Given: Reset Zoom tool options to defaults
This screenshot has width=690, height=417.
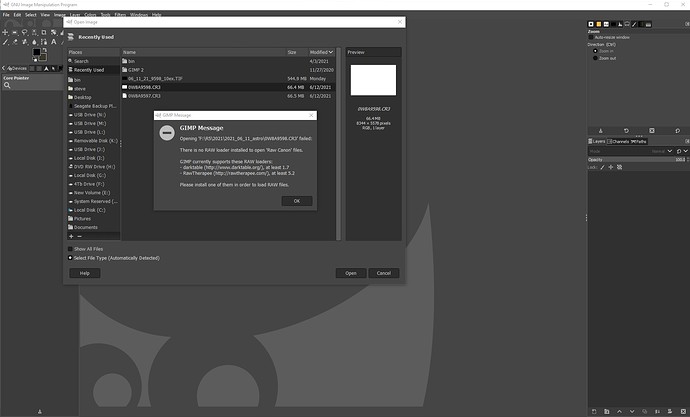Looking at the screenshot, I should pos(678,131).
